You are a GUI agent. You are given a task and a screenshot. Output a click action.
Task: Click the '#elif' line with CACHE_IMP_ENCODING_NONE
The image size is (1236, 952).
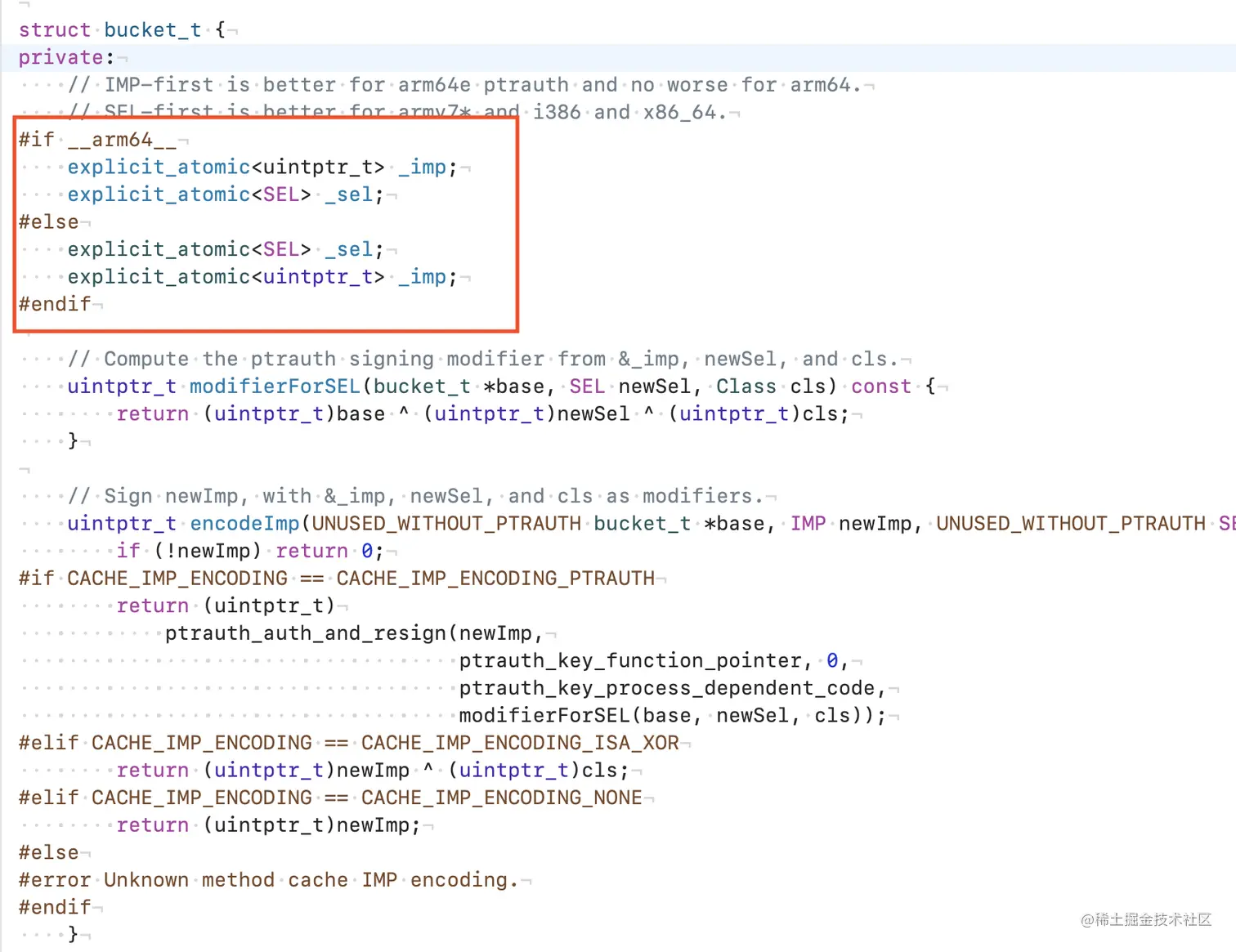tap(330, 798)
